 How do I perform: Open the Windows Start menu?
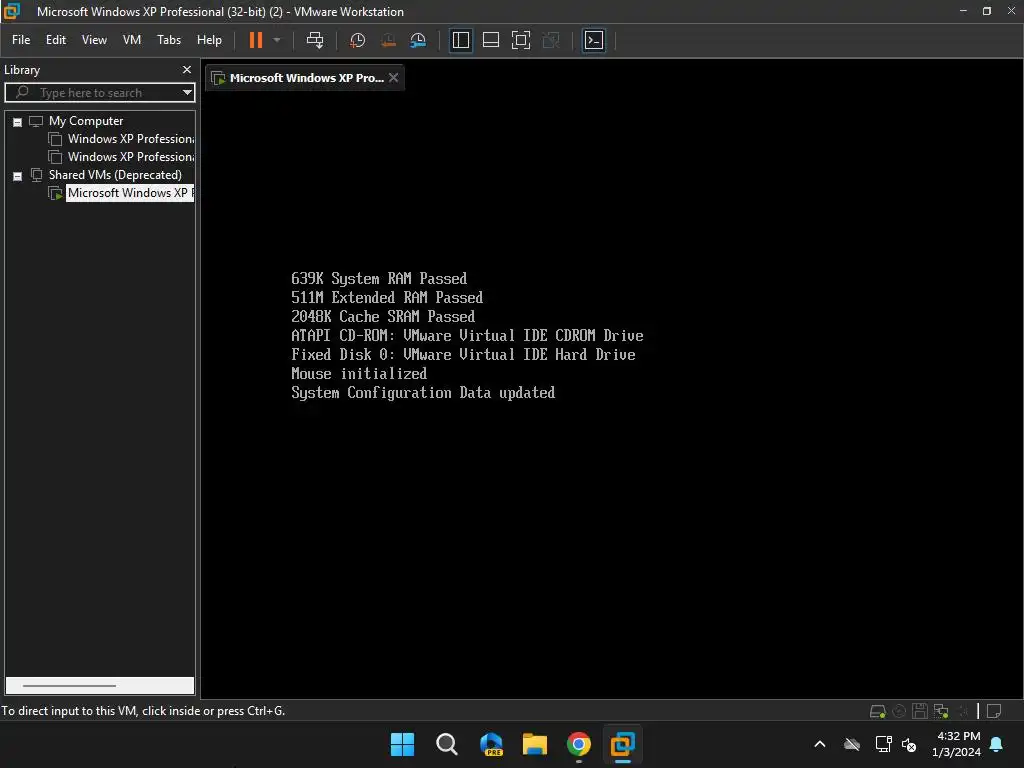tap(402, 744)
